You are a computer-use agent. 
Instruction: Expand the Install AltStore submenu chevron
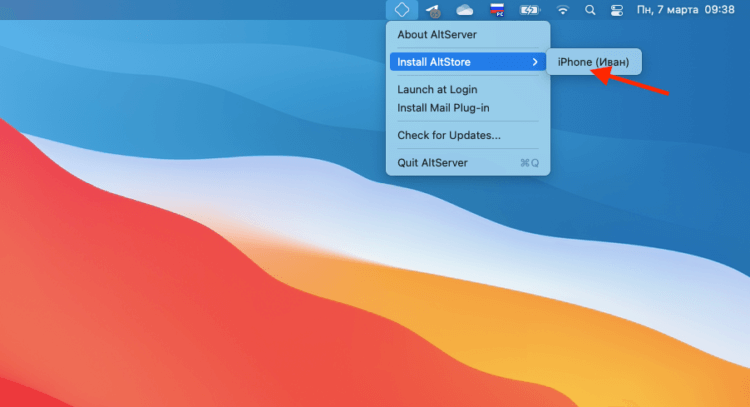click(x=535, y=62)
